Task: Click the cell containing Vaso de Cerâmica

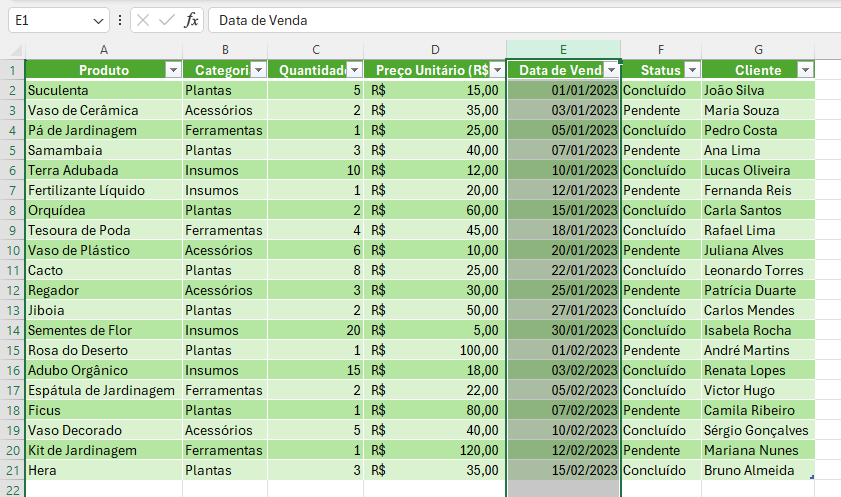Action: click(x=104, y=110)
